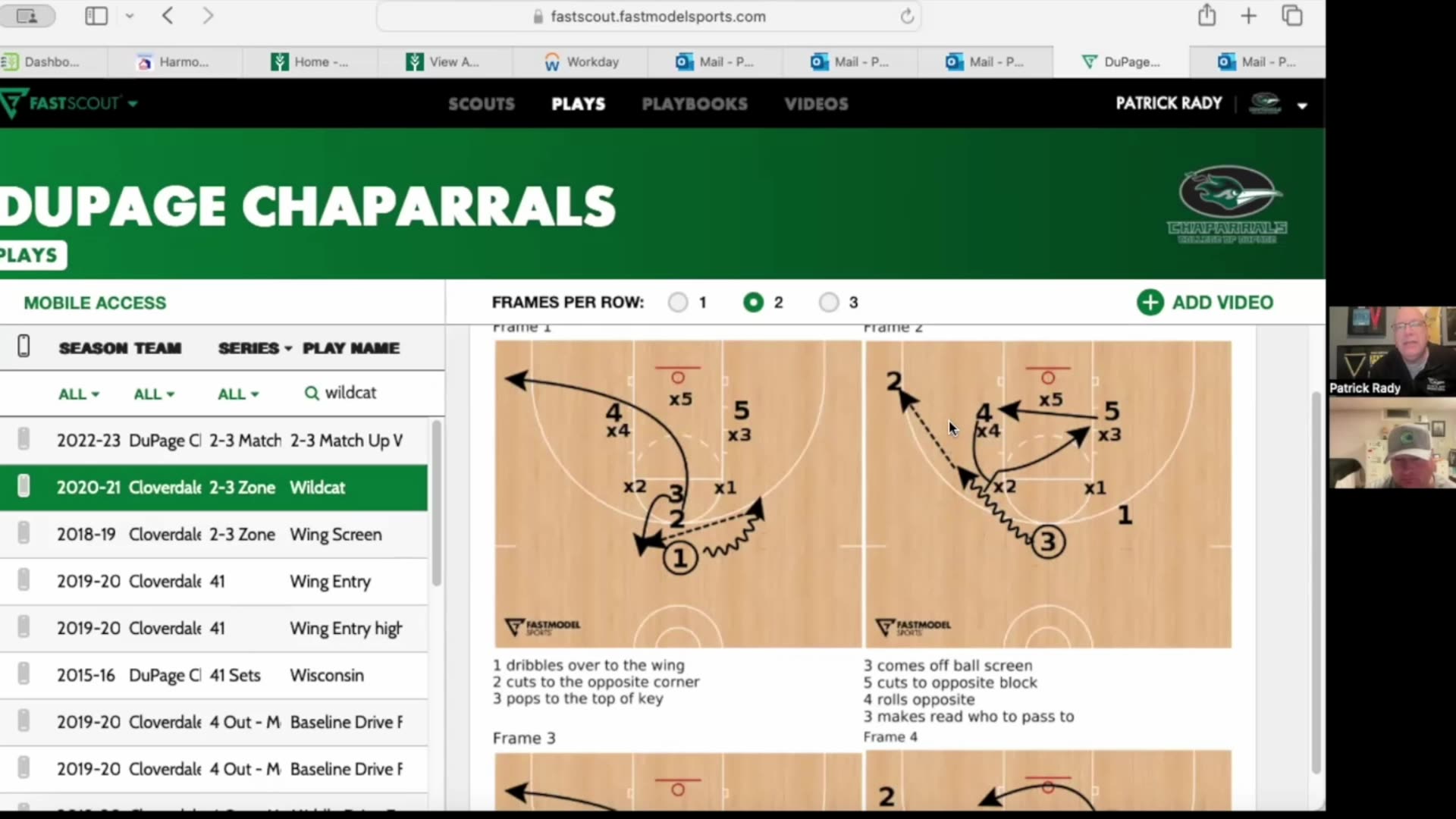Click the page reload icon
This screenshot has height=819, width=1456.
pos(907,17)
